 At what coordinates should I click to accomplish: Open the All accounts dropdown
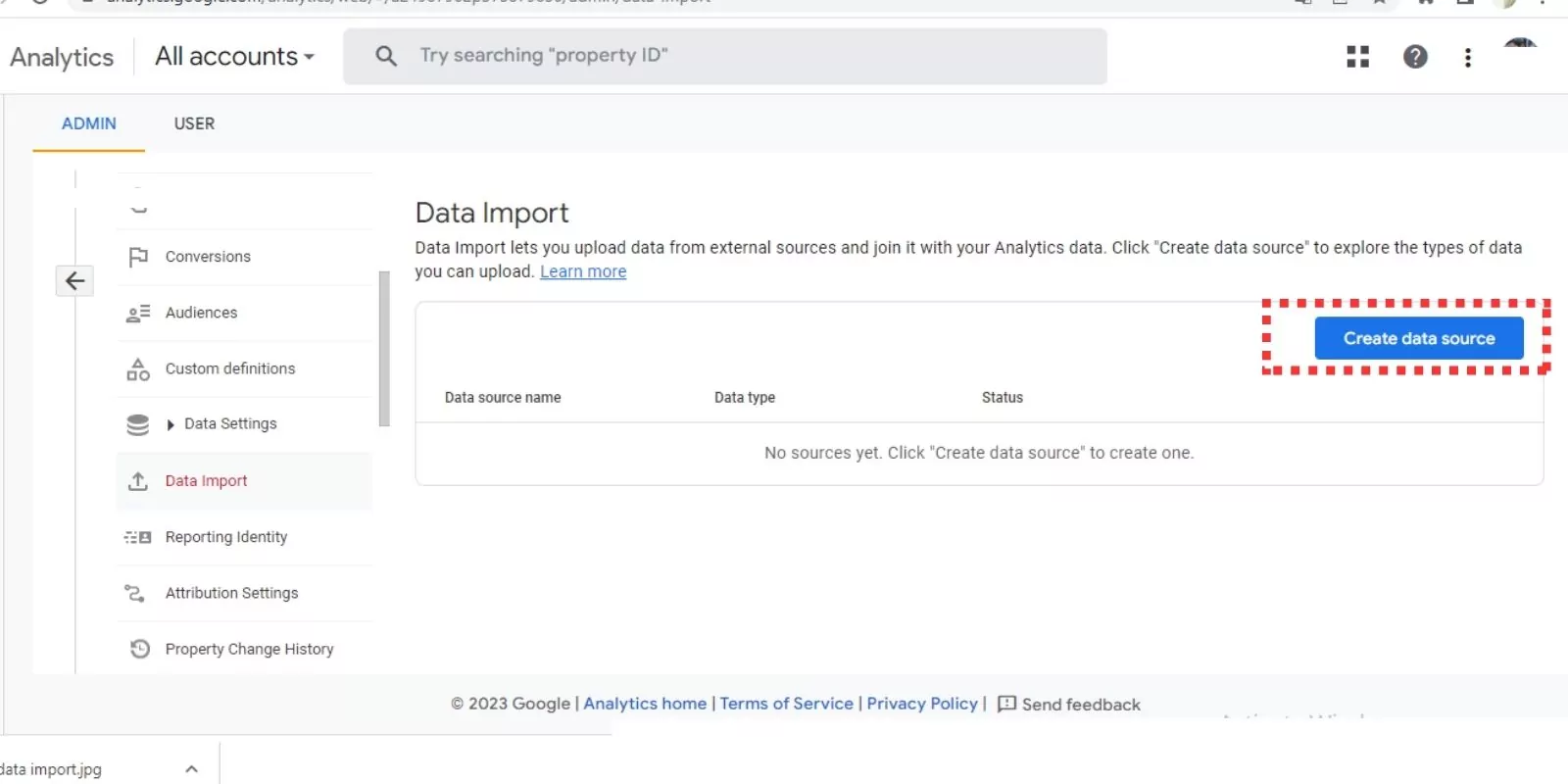[235, 57]
